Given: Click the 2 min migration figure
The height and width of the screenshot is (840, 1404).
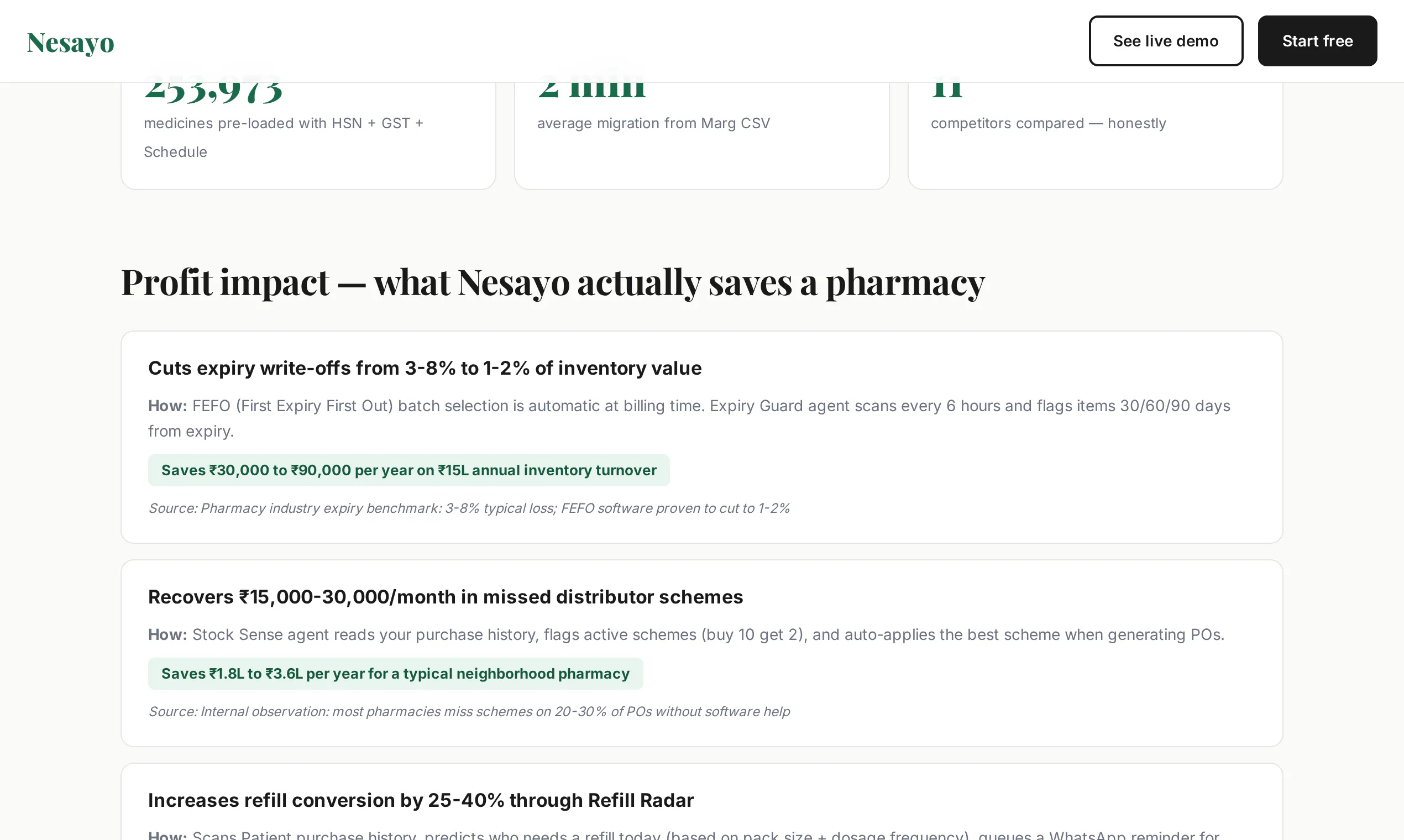Looking at the screenshot, I should (x=591, y=91).
